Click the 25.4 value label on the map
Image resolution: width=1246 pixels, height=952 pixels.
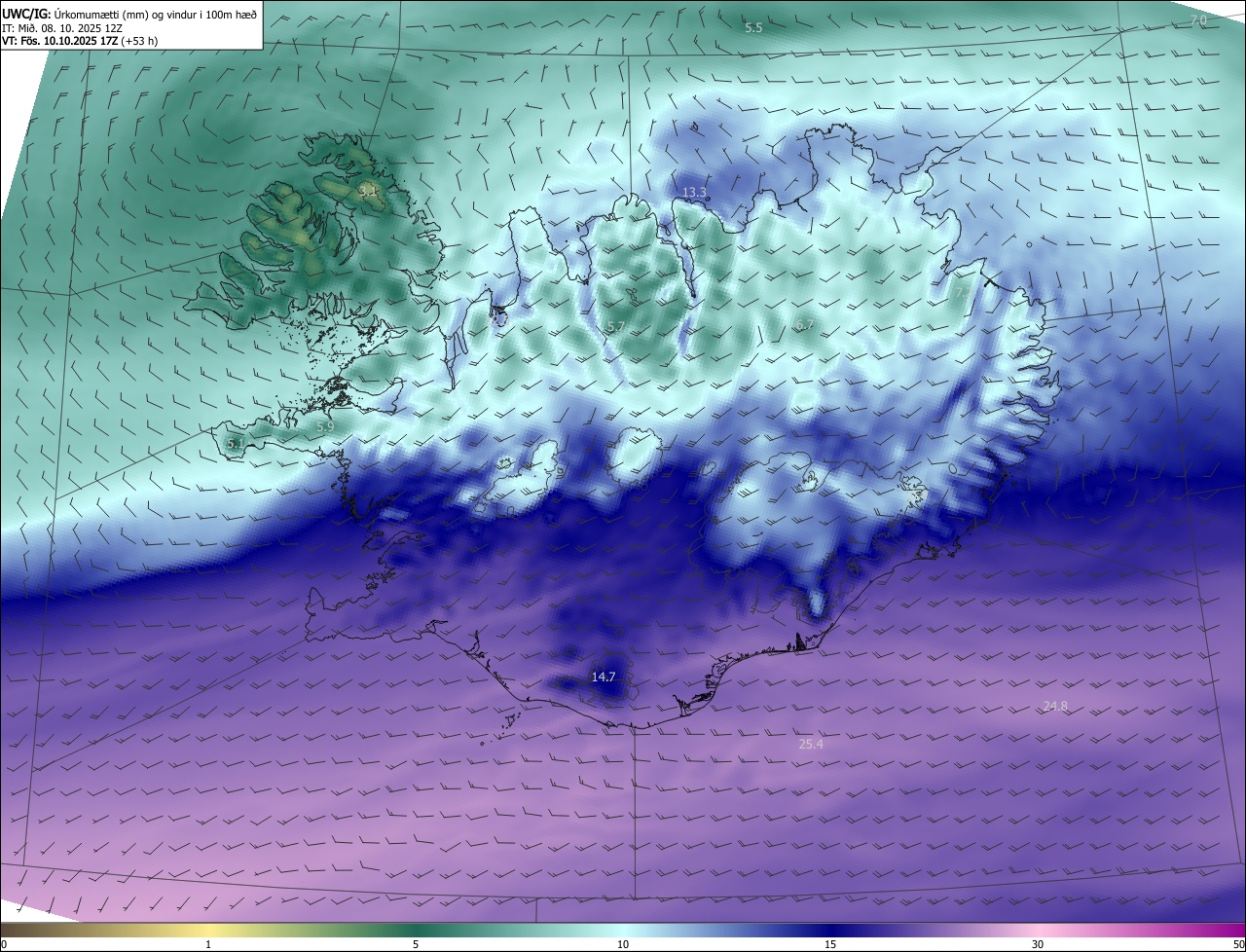point(811,745)
